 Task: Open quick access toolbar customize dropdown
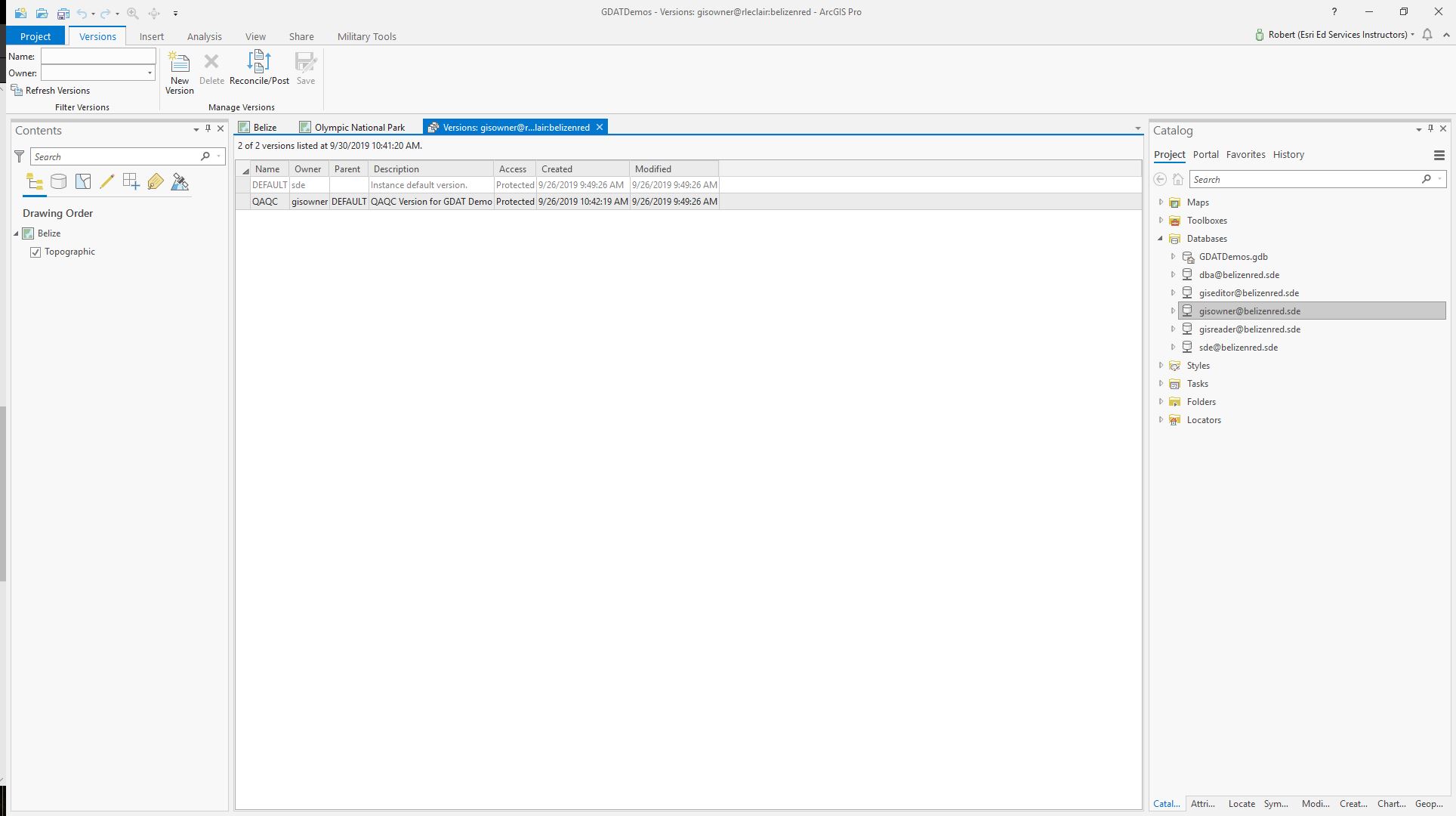point(175,13)
